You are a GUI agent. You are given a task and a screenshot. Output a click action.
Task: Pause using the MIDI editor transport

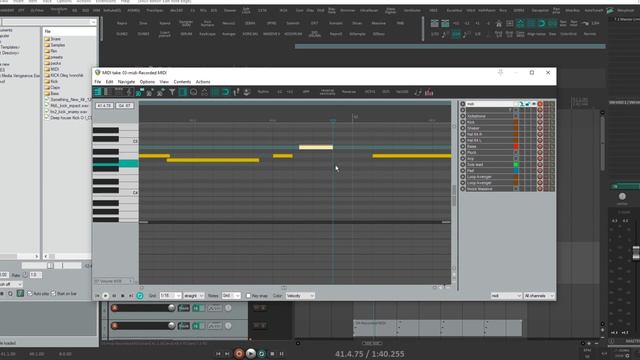tap(114, 296)
